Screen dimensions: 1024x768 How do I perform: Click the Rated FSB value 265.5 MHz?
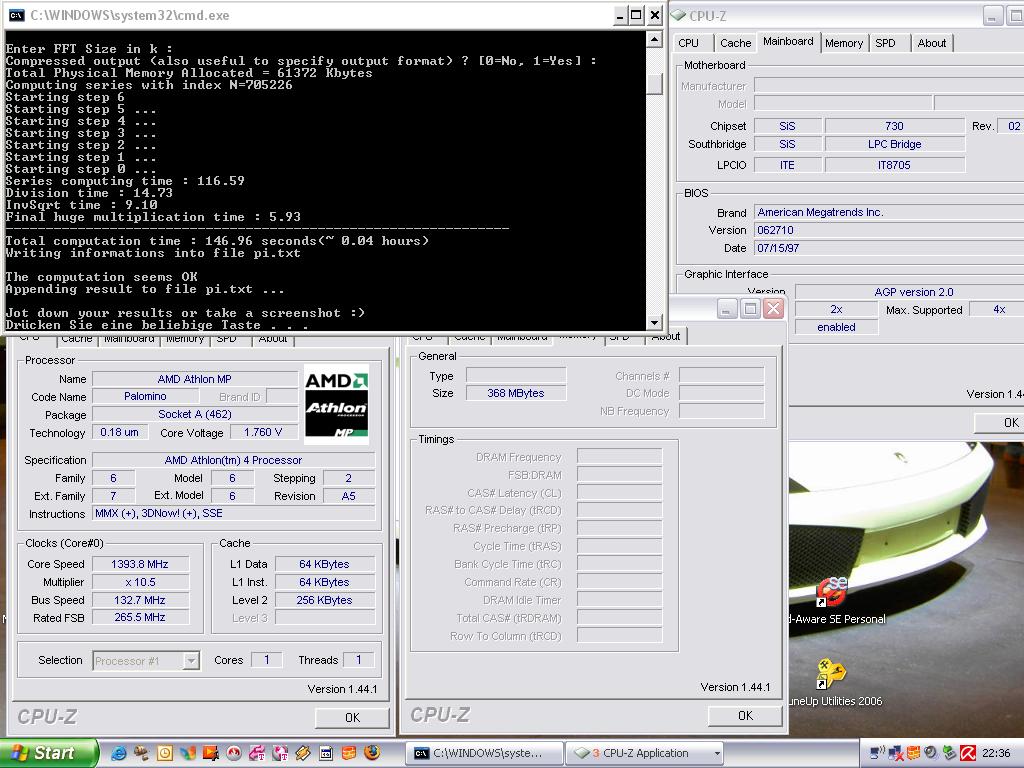click(140, 617)
